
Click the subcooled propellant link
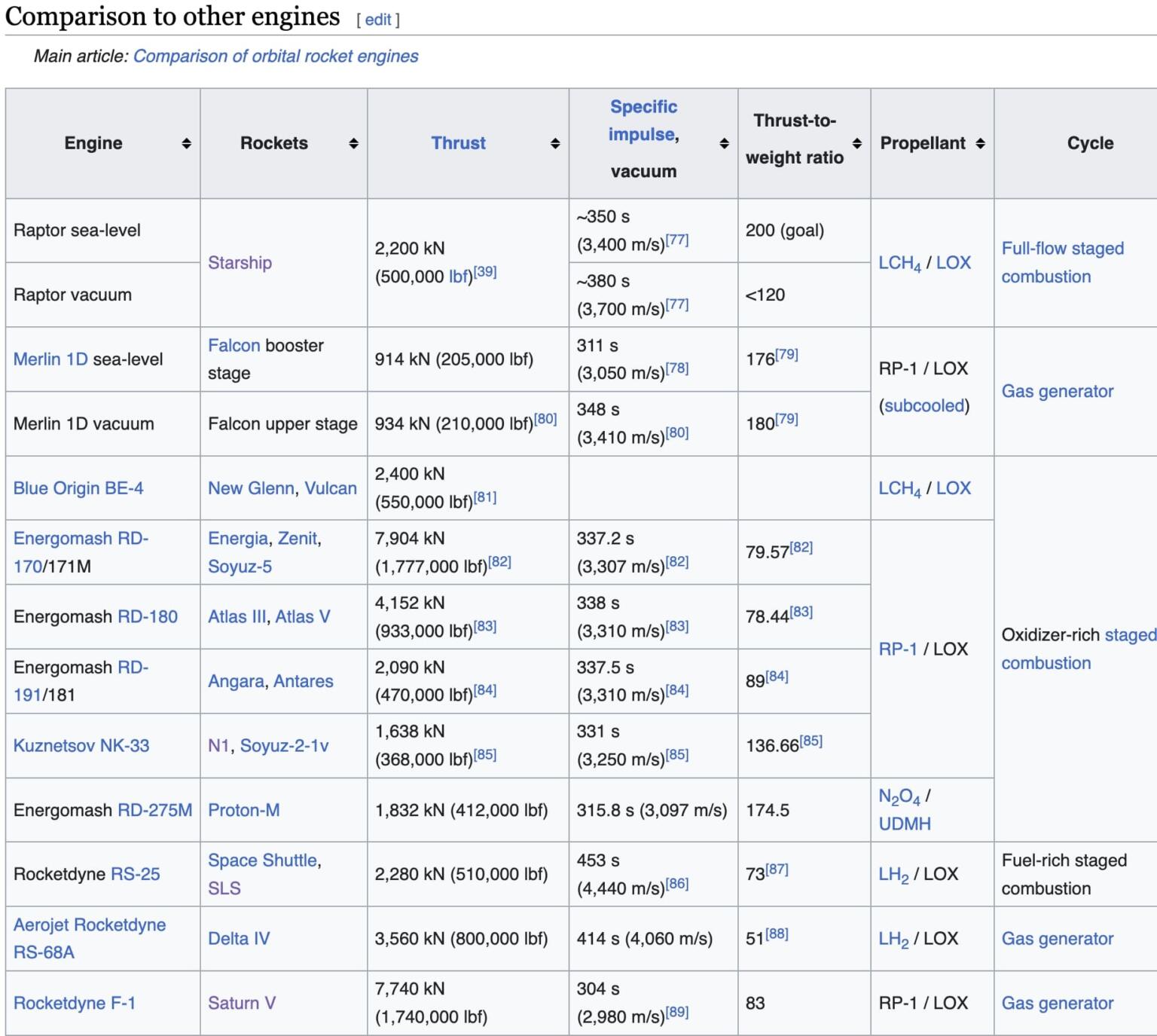pyautogui.click(x=924, y=405)
